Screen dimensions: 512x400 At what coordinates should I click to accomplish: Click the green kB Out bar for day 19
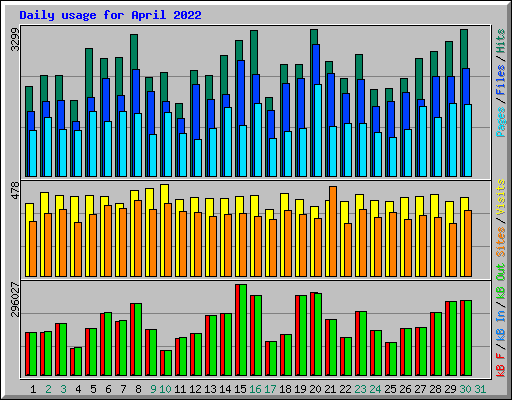pyautogui.click(x=303, y=336)
